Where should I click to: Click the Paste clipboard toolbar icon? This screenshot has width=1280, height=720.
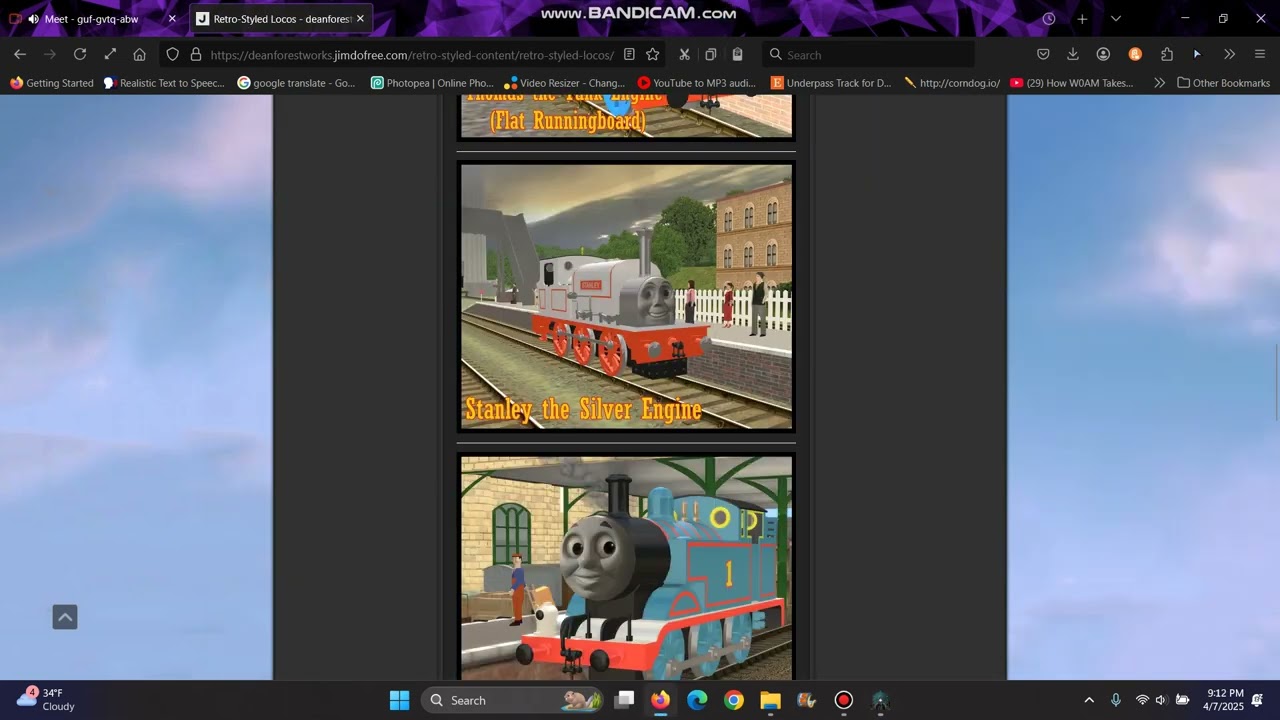737,54
